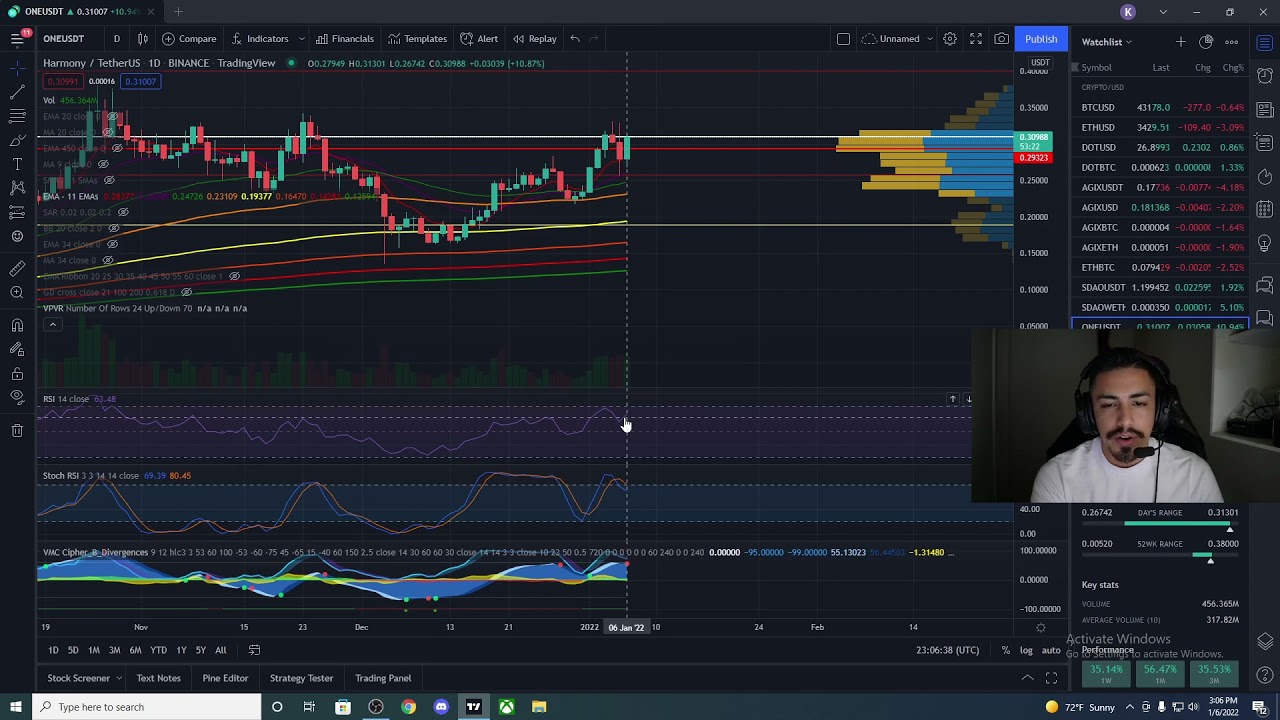
Task: Toggle stay in drawing mode
Action: click(17, 349)
